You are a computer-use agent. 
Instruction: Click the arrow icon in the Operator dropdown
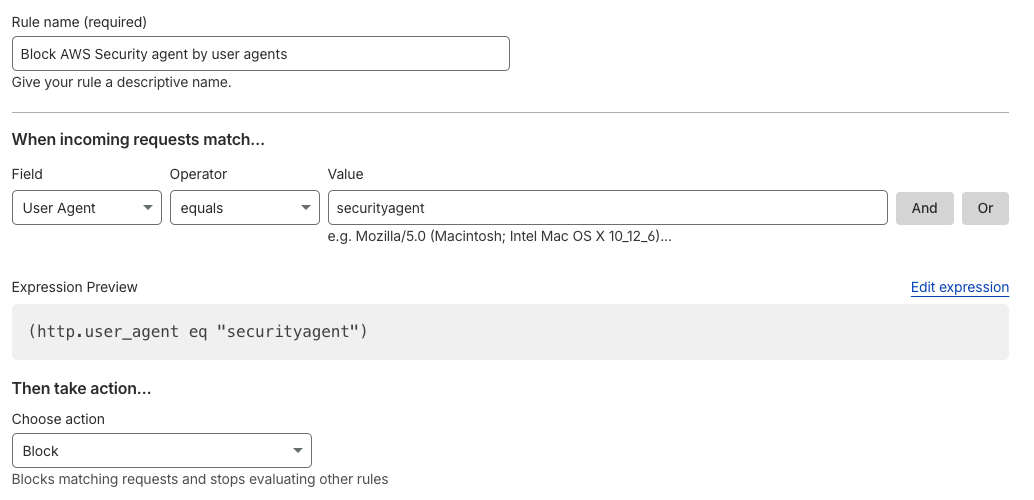[x=306, y=208]
